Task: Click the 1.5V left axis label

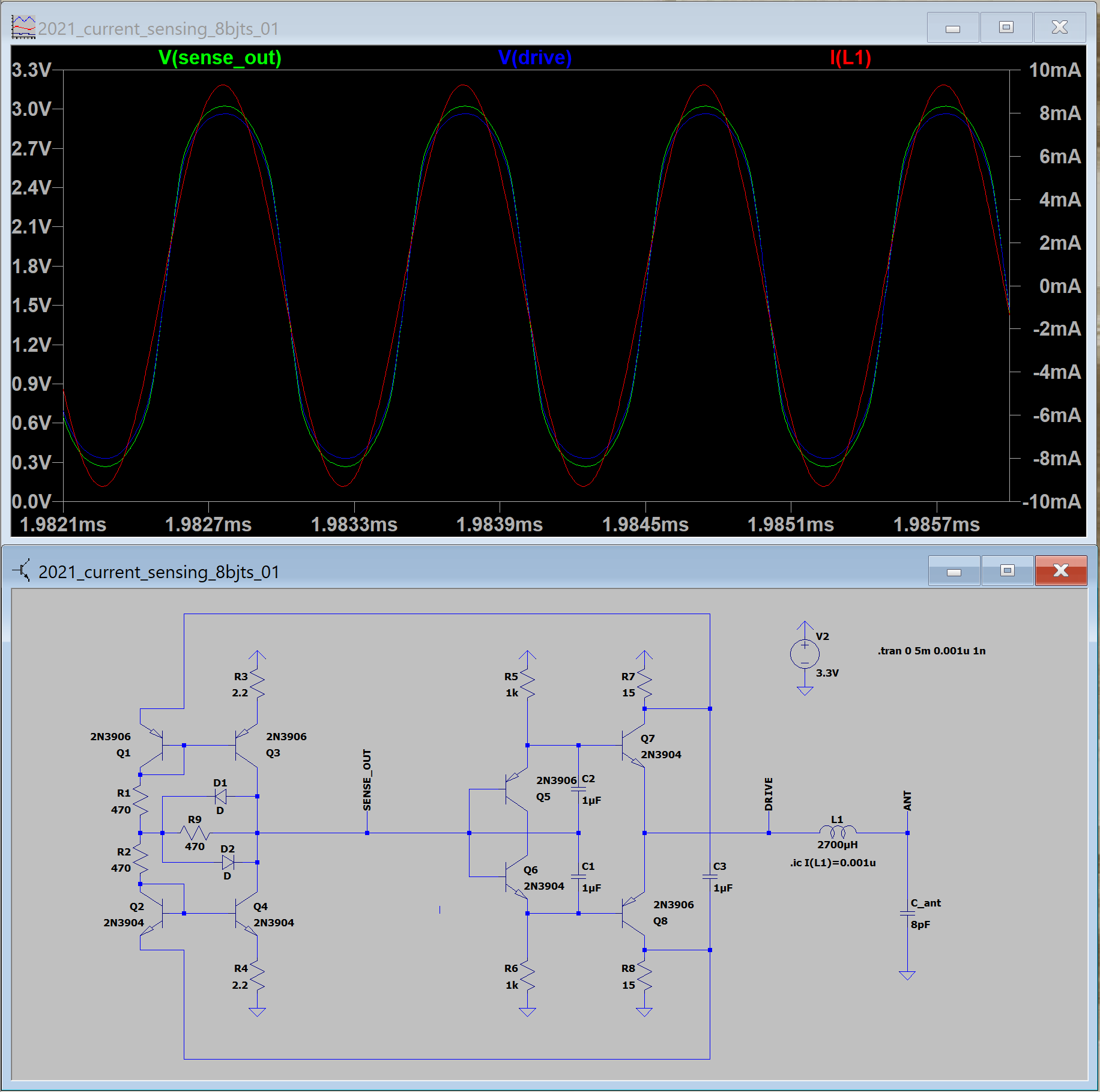Action: [31, 305]
